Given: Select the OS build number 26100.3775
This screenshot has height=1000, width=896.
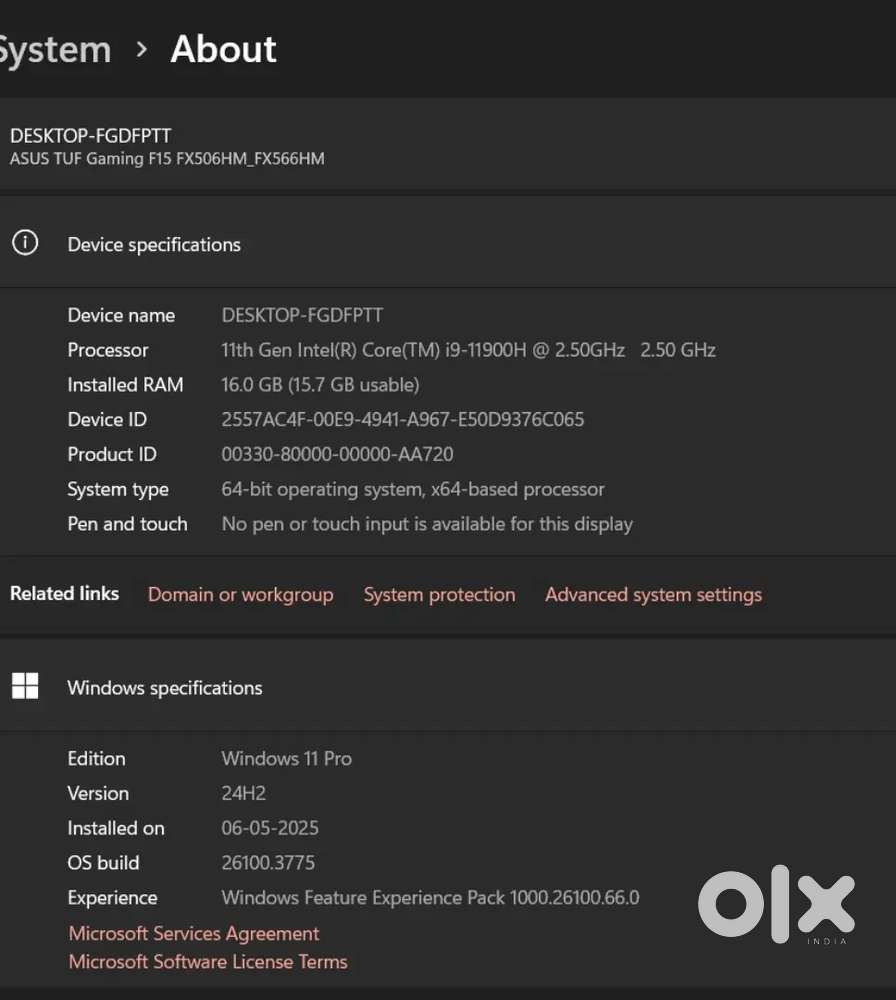Looking at the screenshot, I should [x=270, y=862].
